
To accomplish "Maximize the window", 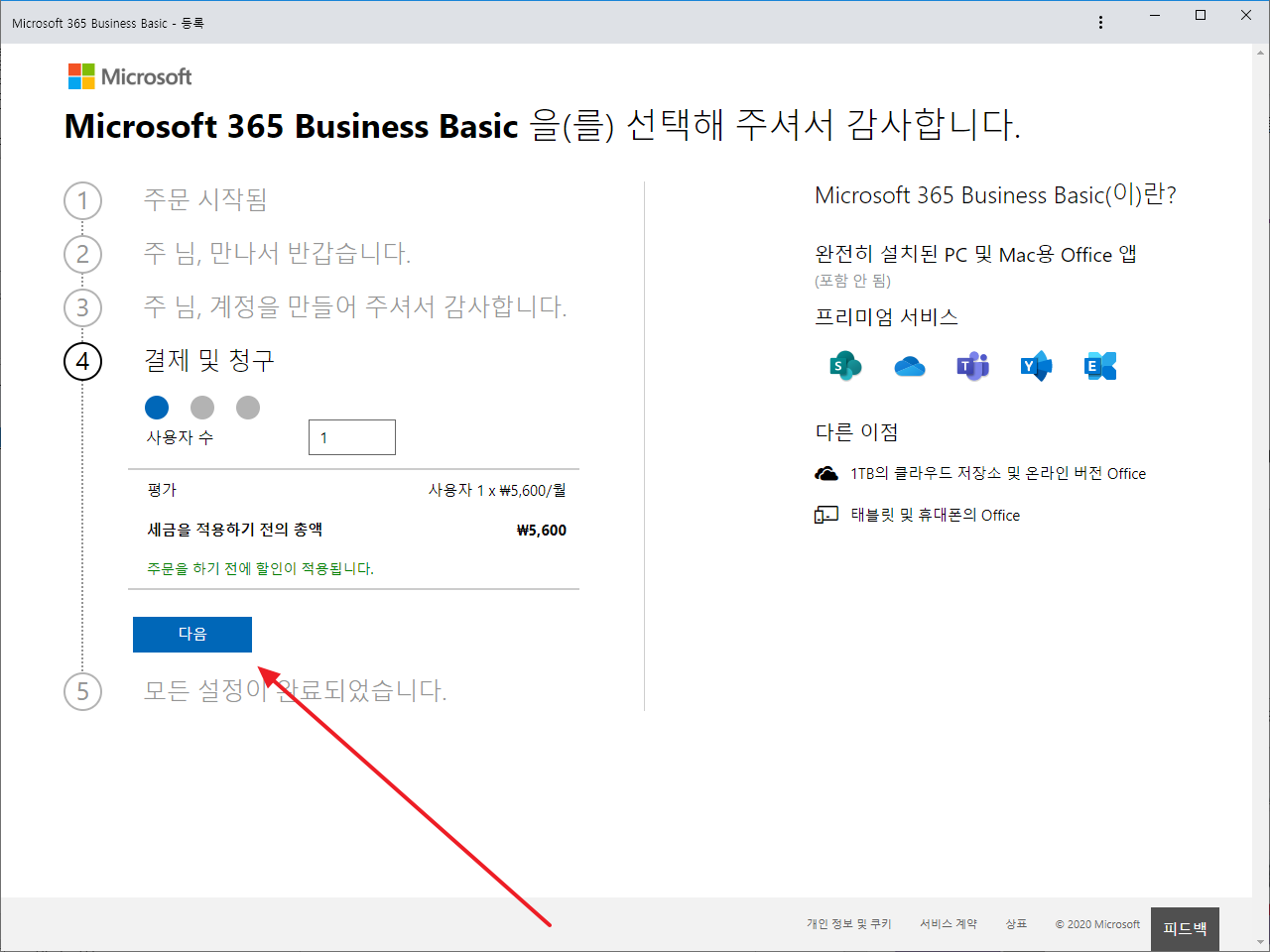I will 1201,15.
